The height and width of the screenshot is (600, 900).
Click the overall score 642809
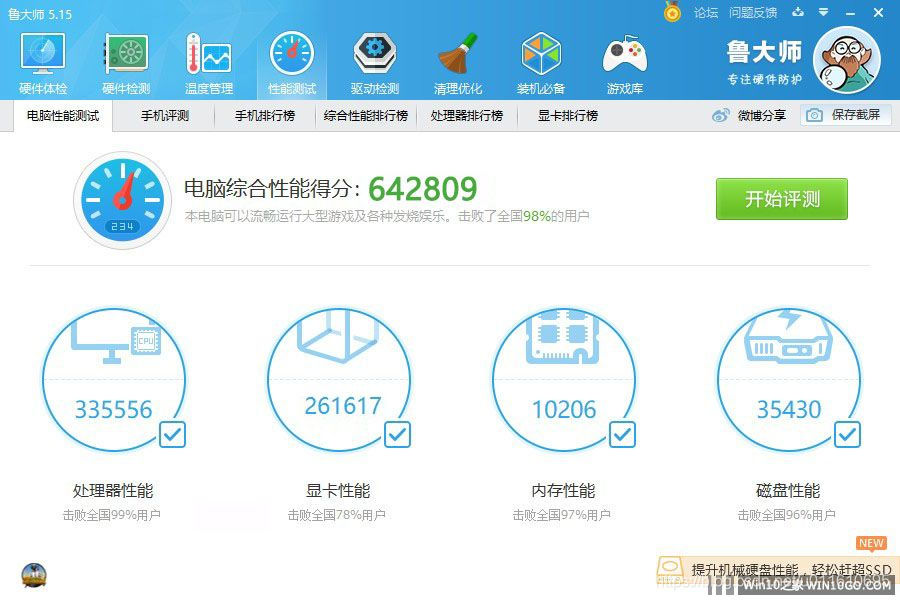(x=422, y=189)
